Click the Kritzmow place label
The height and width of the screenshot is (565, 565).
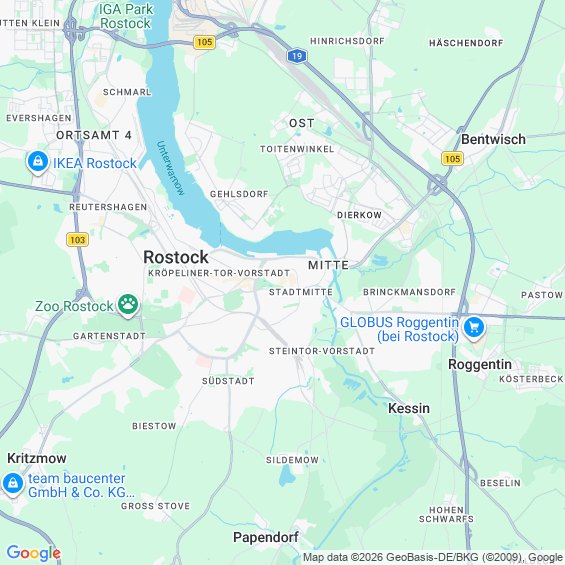[37, 458]
